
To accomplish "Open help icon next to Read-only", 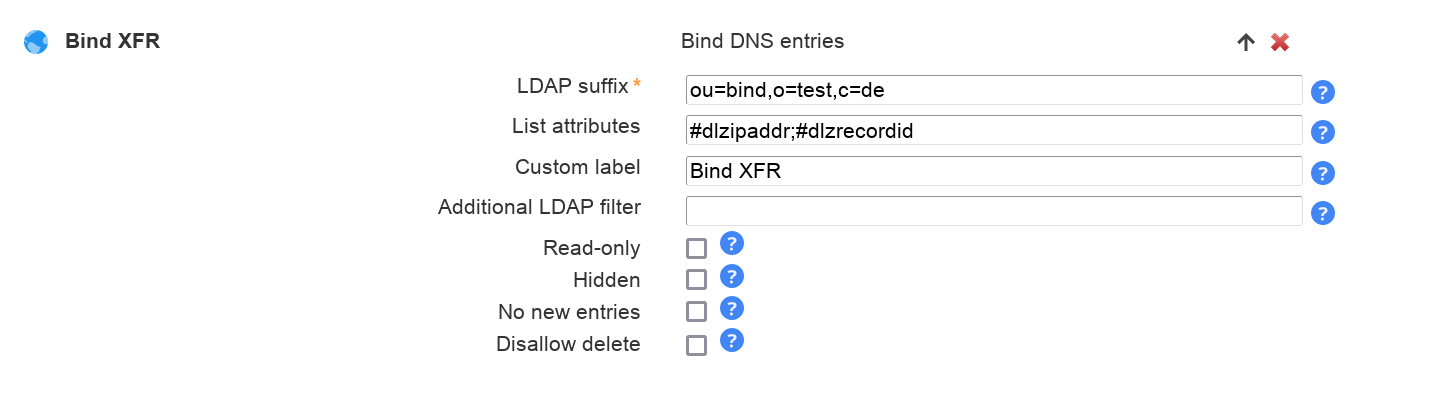I will pos(732,243).
